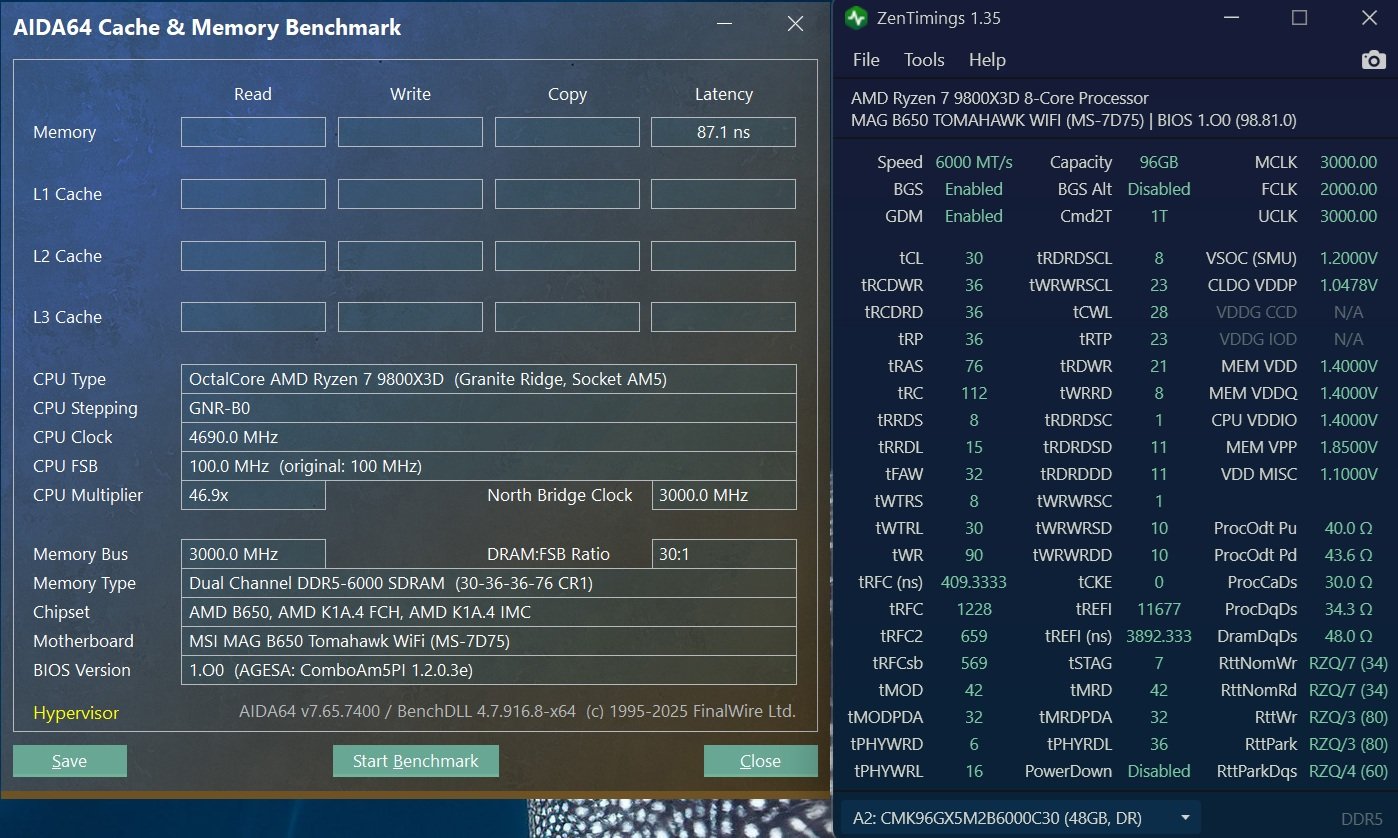Start Benchmark in AIDA64
Image resolution: width=1398 pixels, height=838 pixels.
[x=416, y=761]
